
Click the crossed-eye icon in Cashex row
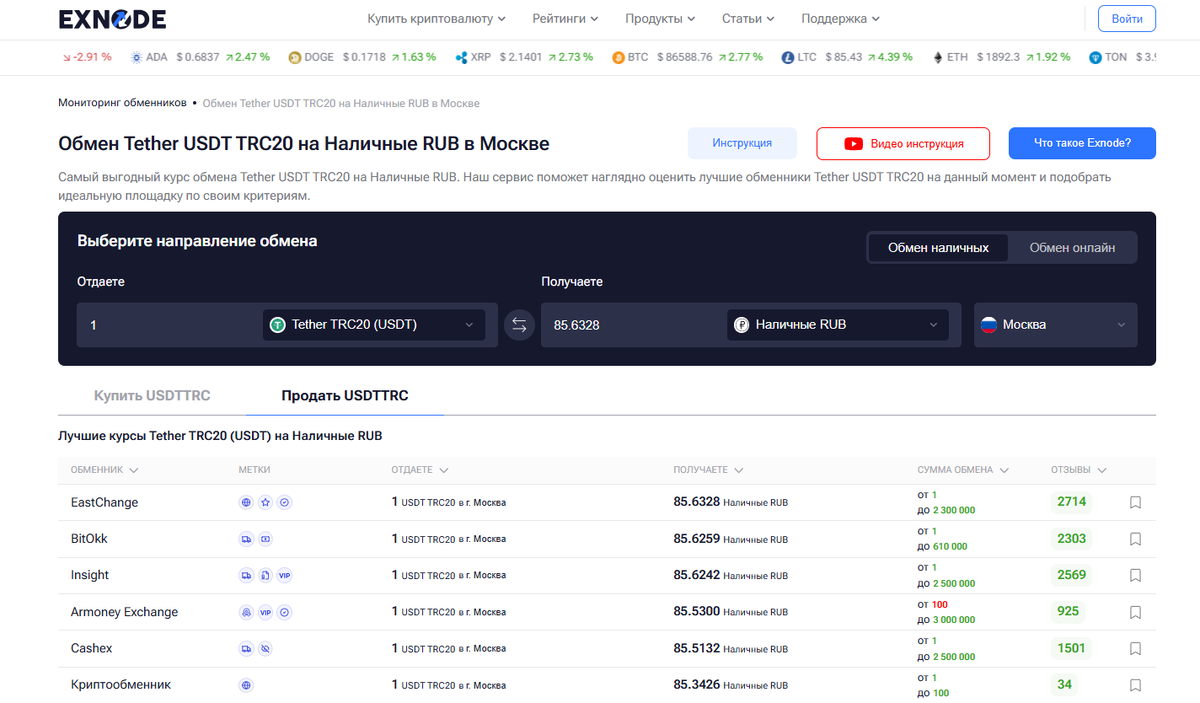click(x=265, y=648)
